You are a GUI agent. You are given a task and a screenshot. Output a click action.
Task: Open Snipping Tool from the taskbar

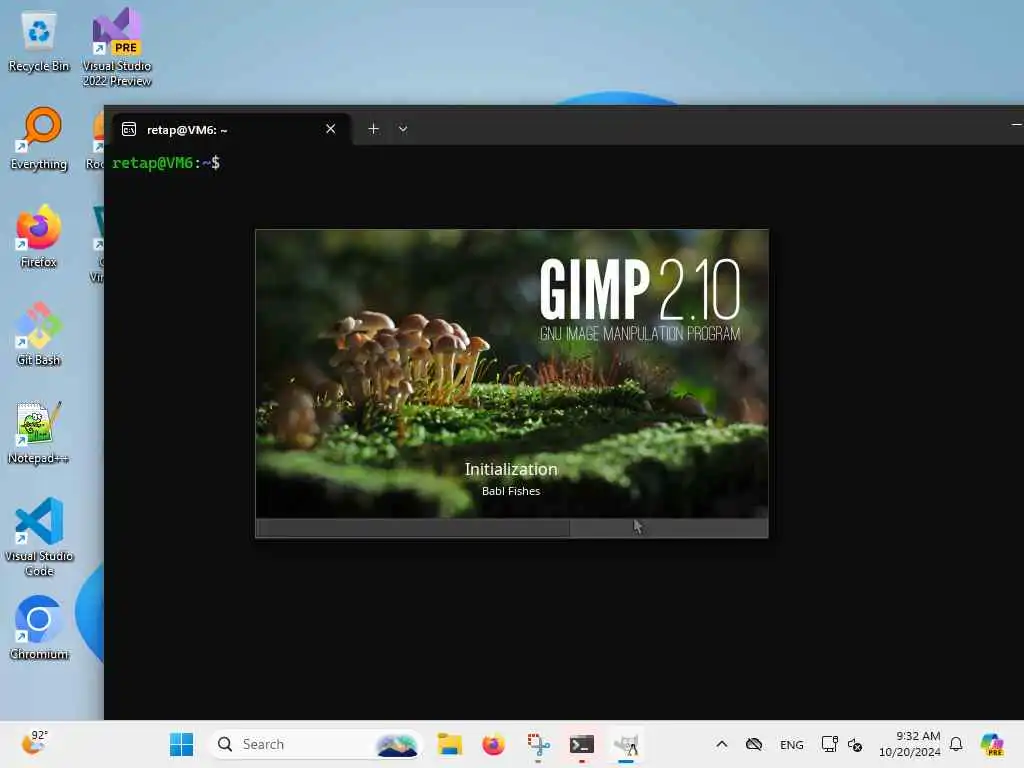(x=538, y=744)
